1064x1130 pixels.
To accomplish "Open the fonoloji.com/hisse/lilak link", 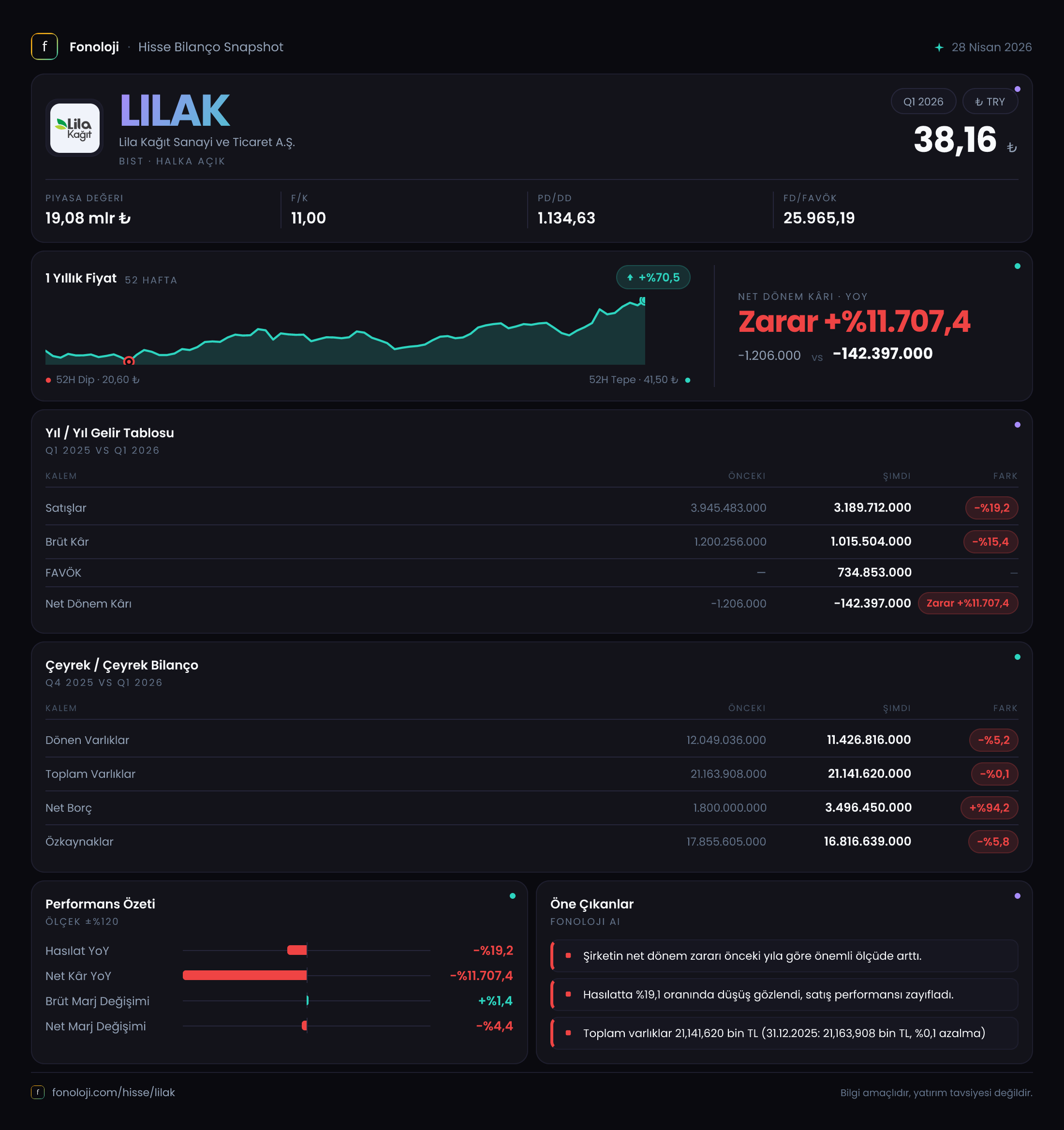I will (x=114, y=1092).
